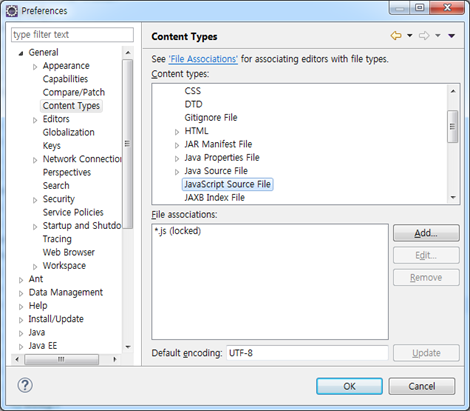Select the Gitignore File content type

click(x=211, y=118)
